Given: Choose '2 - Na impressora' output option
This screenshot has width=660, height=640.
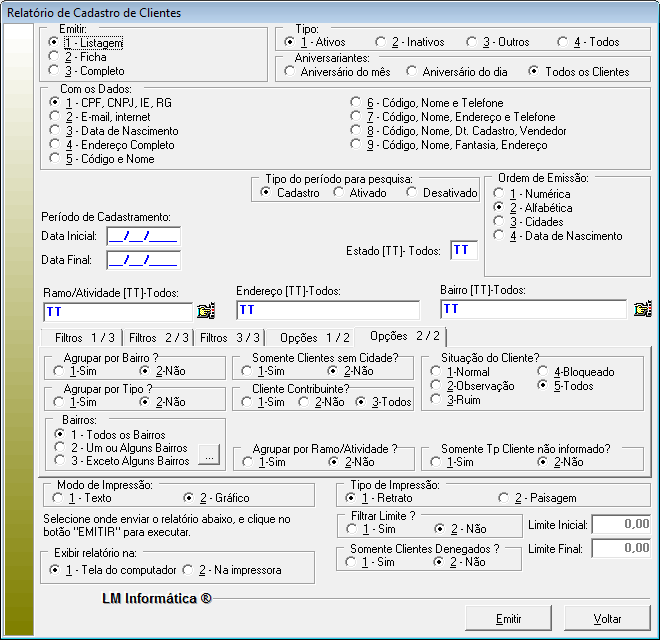Looking at the screenshot, I should [x=187, y=570].
